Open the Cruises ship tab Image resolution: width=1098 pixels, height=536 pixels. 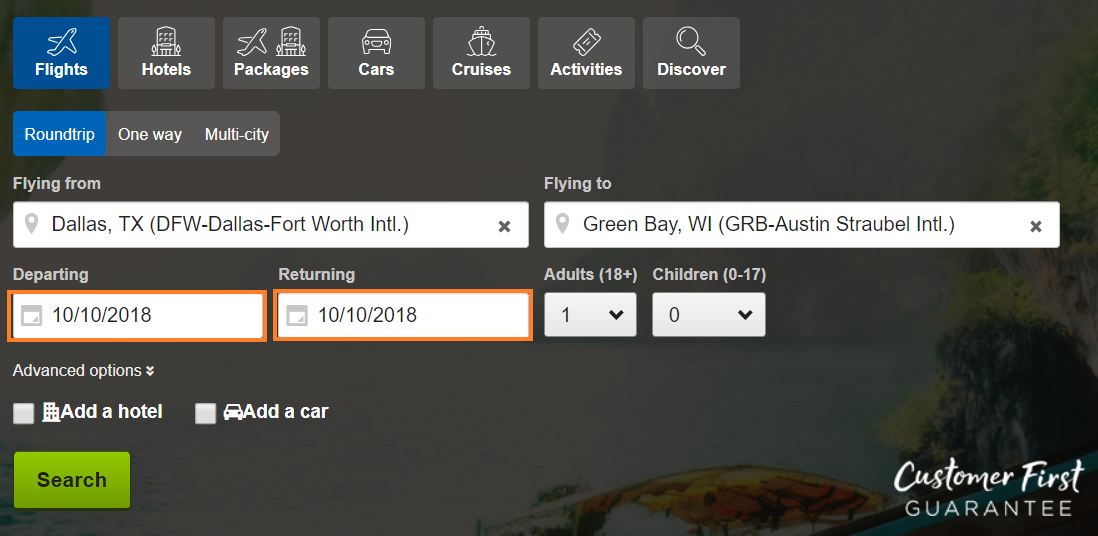pos(481,53)
